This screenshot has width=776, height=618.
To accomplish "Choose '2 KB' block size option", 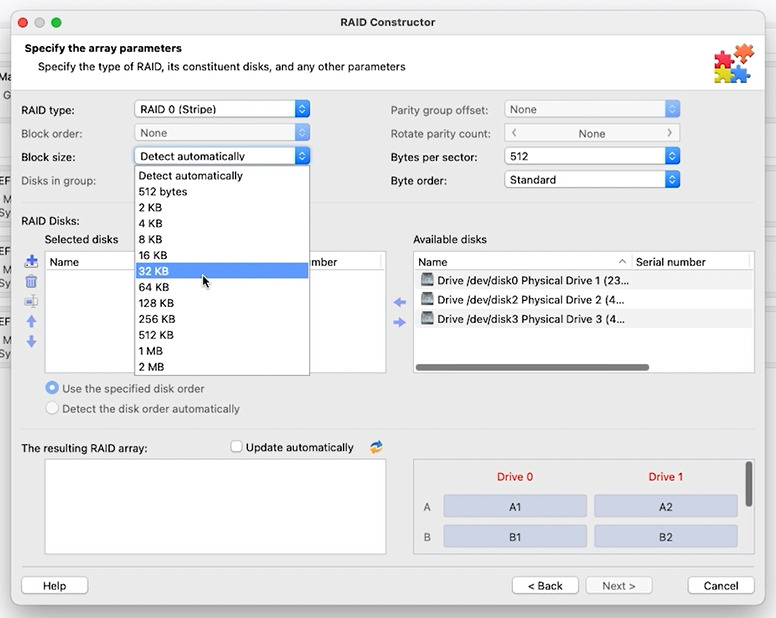I will click(222, 207).
